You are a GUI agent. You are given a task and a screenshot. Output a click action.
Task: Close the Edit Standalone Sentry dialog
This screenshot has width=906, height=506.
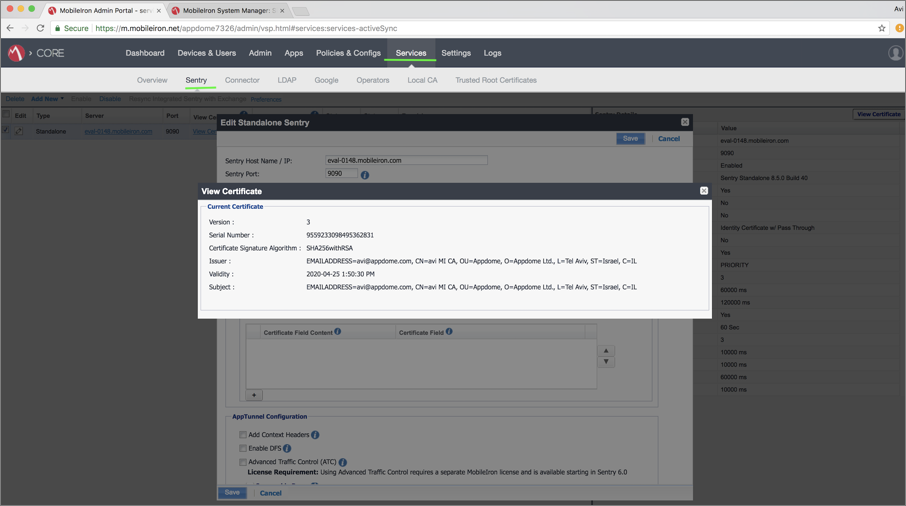pyautogui.click(x=685, y=122)
